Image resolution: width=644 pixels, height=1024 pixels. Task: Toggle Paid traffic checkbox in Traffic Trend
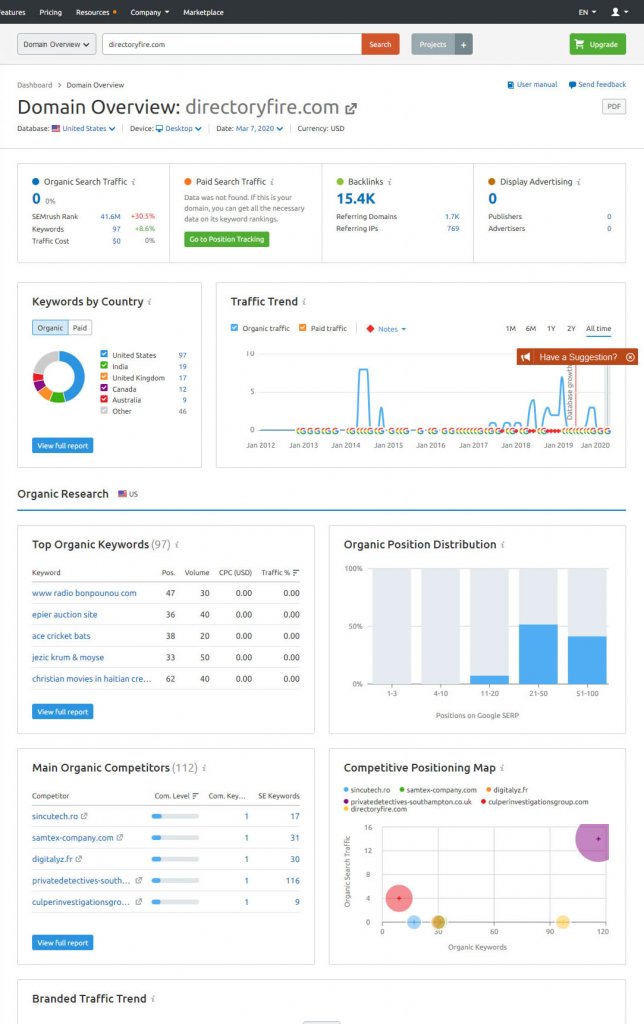coord(302,328)
